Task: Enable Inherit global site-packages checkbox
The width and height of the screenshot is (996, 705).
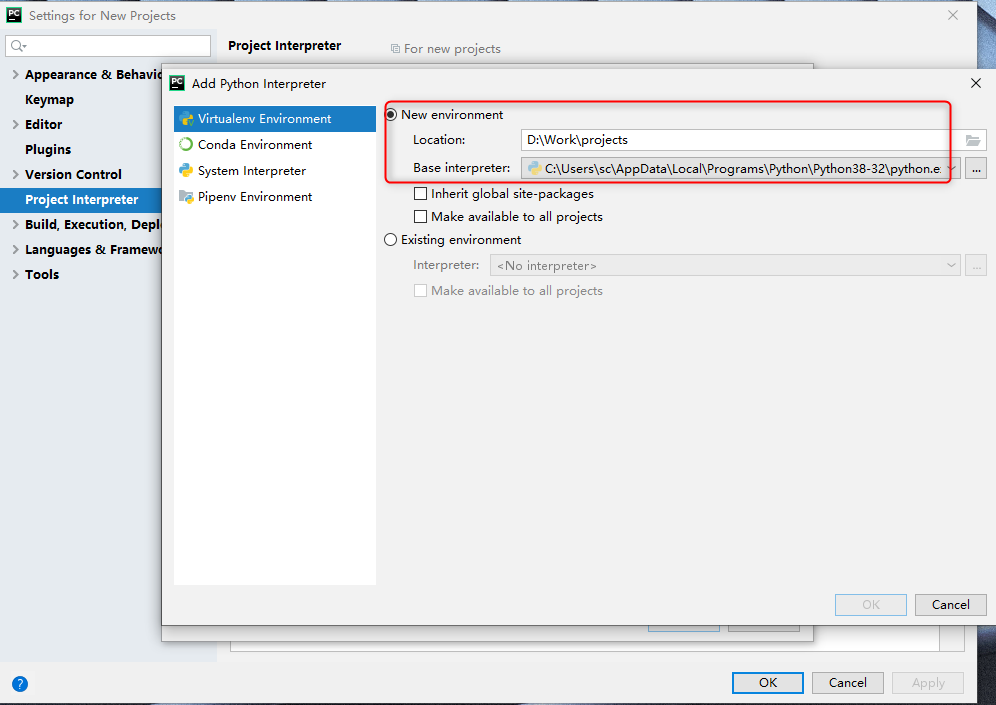Action: pyautogui.click(x=420, y=194)
